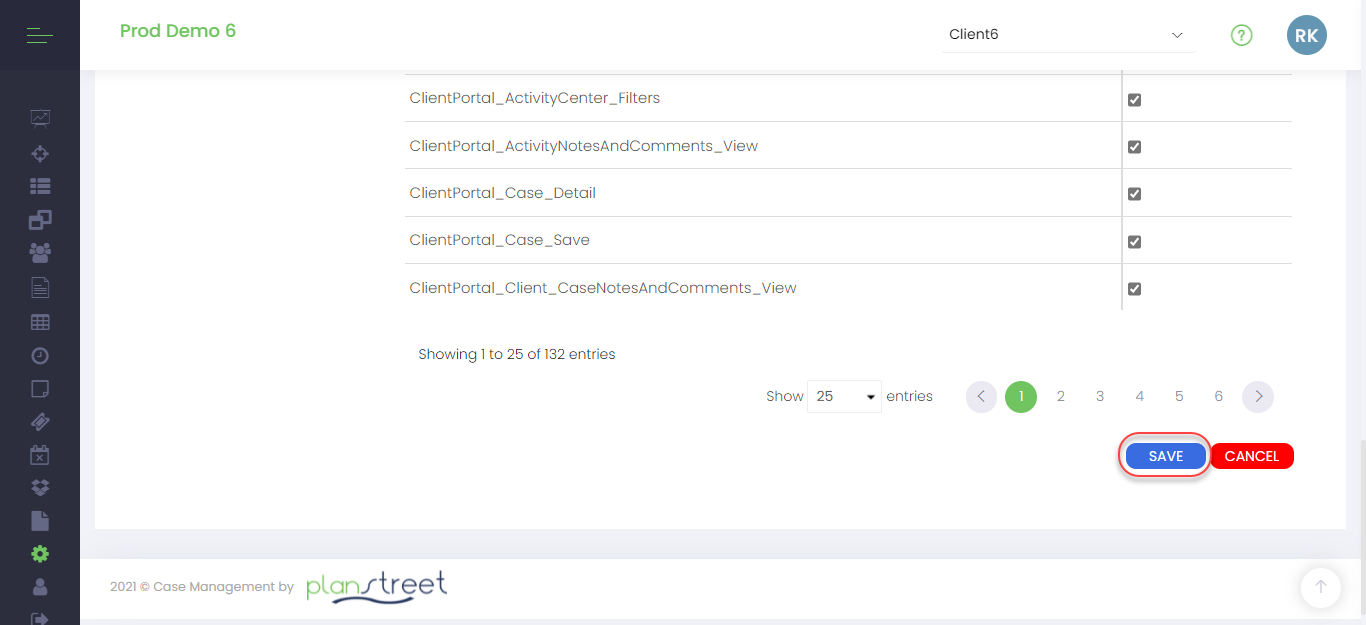Click the Dropbox icon in sidebar

click(x=40, y=488)
